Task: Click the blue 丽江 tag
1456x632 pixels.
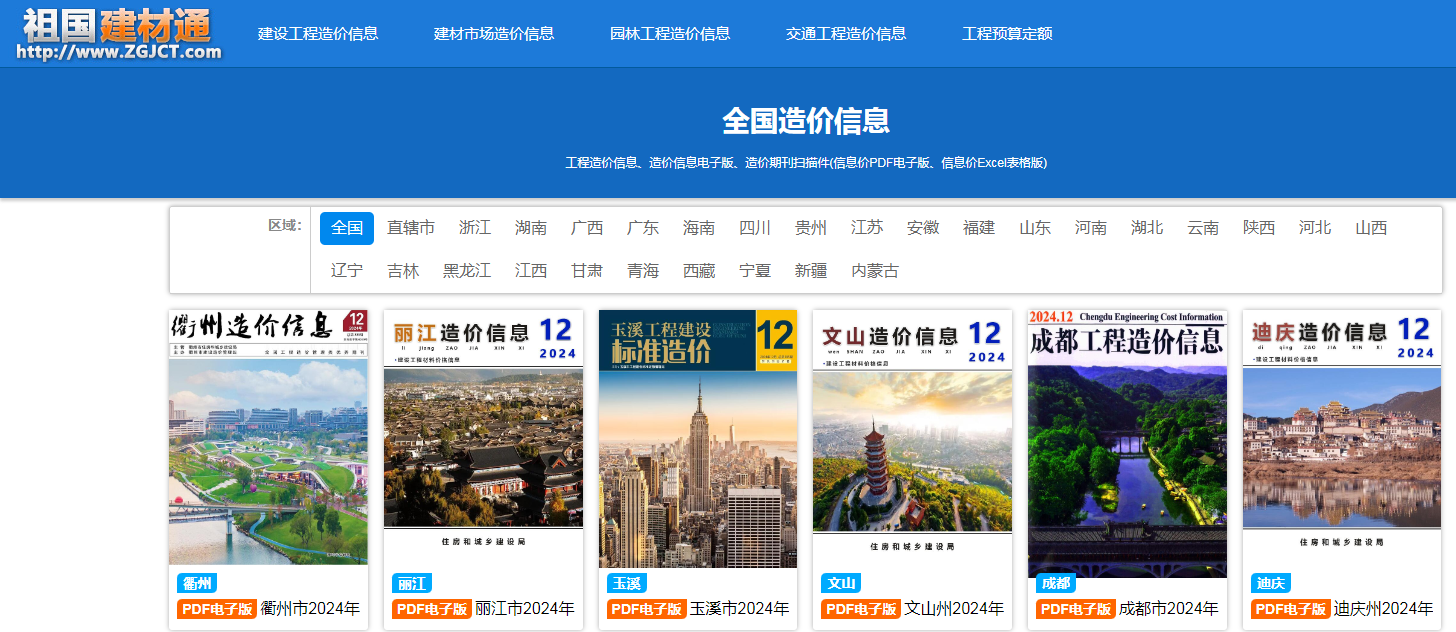Action: (x=412, y=583)
